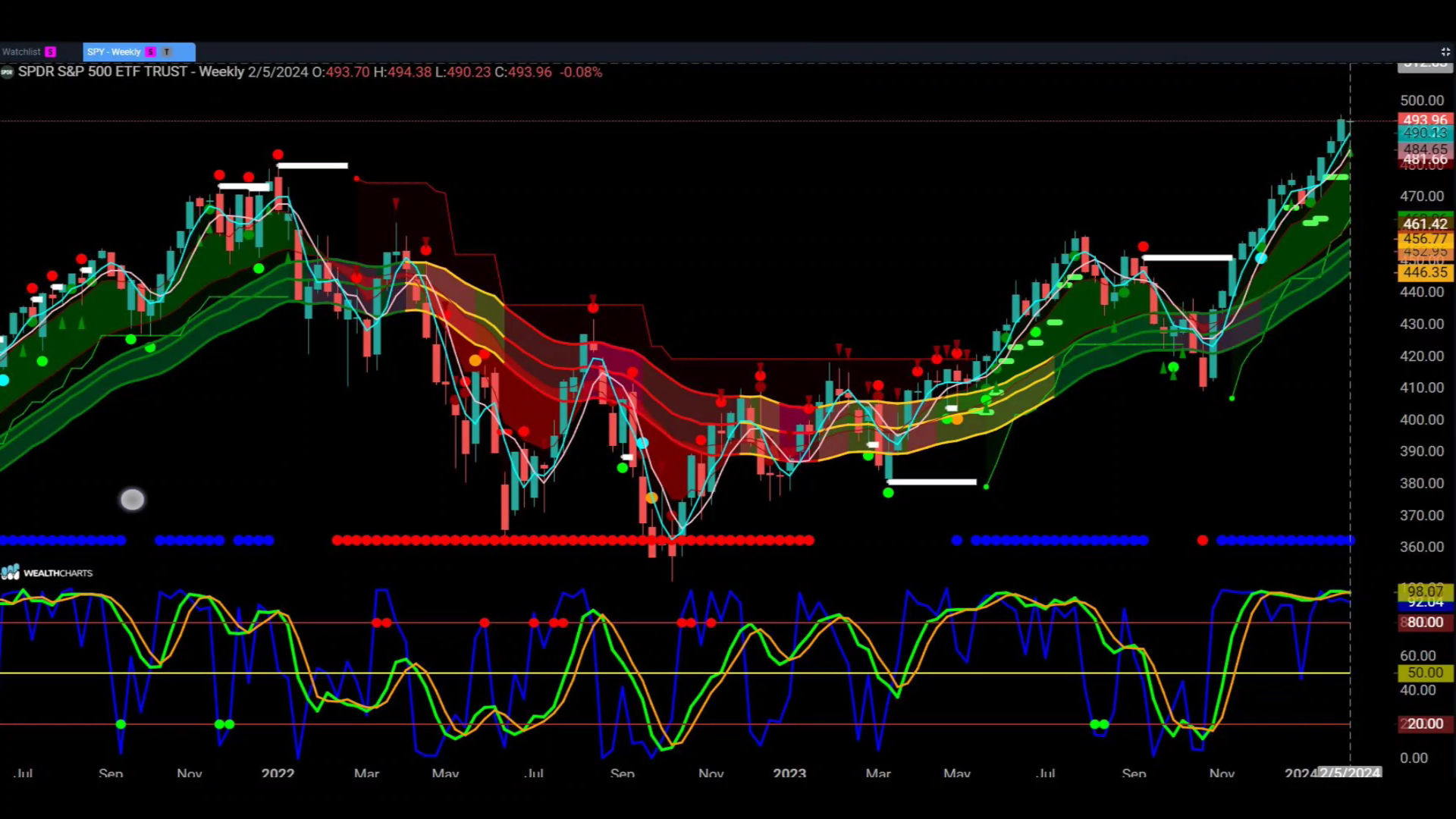Viewport: 1456px width, 819px height.
Task: Click the WealthCharts logo
Action: [47, 573]
